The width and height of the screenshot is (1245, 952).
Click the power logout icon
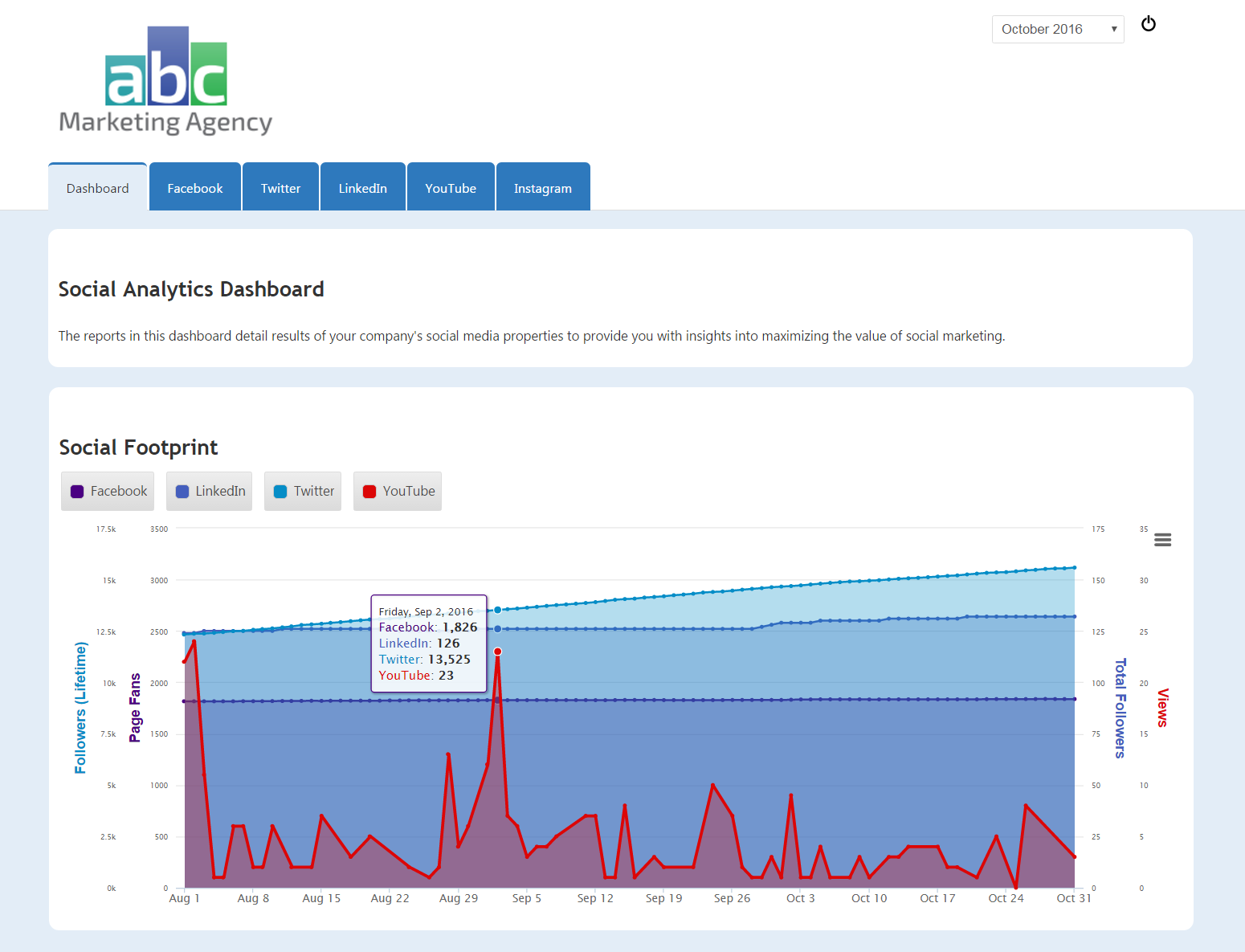[x=1149, y=24]
